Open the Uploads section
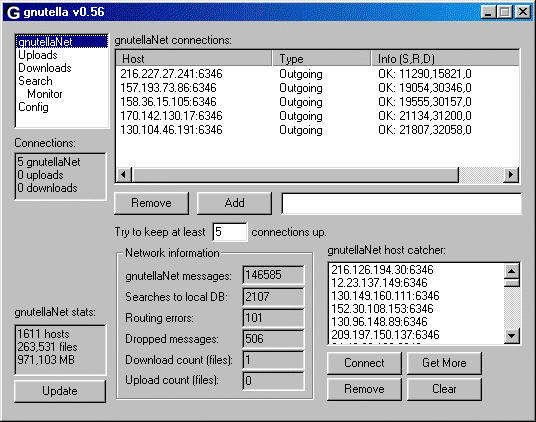 (38, 55)
